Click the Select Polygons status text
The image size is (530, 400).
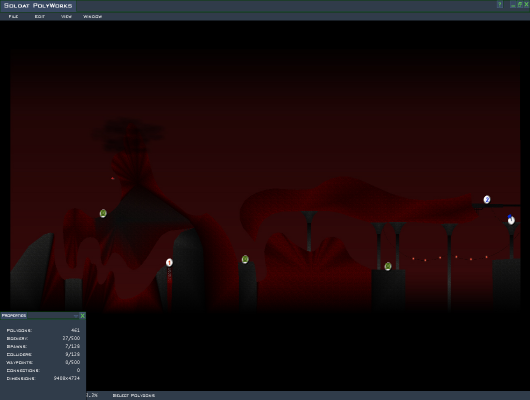(134, 395)
